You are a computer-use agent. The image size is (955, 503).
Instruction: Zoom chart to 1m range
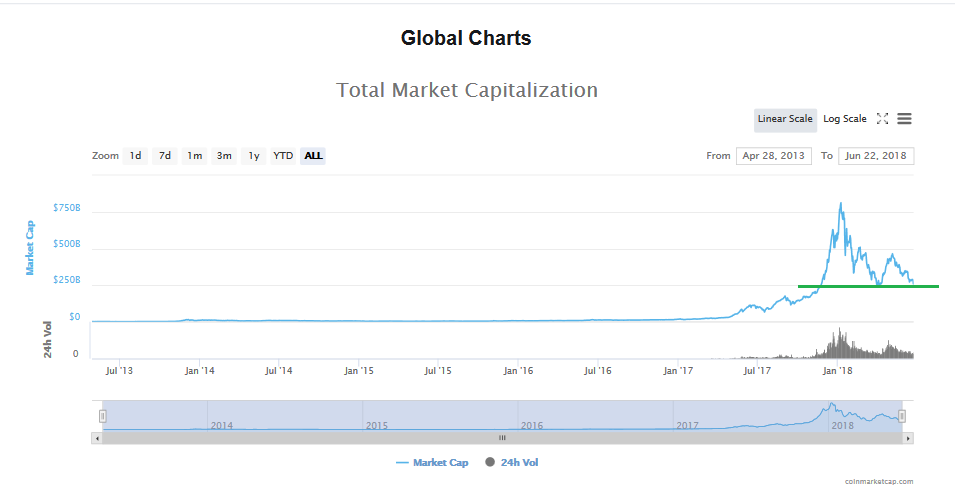(195, 156)
